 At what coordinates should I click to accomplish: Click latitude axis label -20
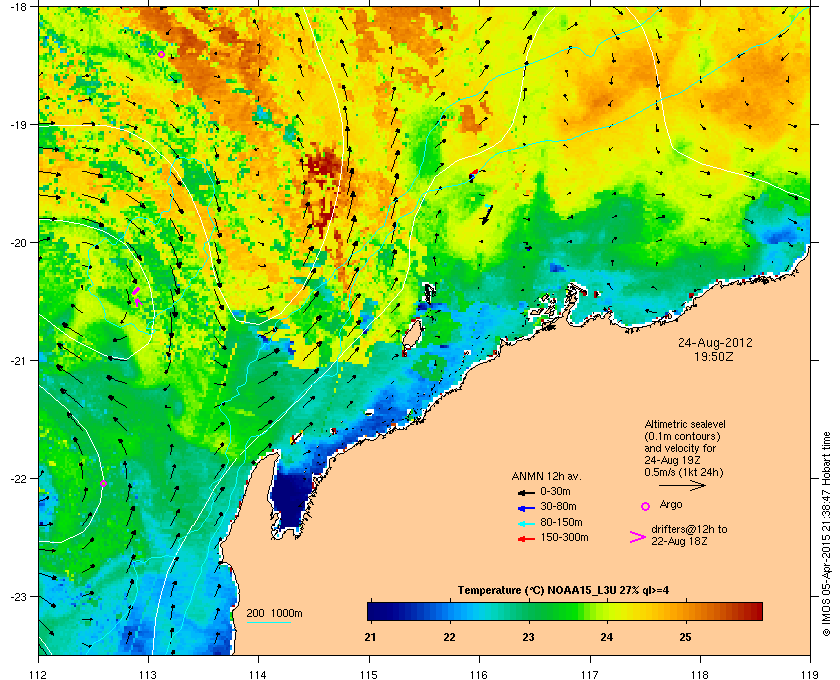point(19,242)
